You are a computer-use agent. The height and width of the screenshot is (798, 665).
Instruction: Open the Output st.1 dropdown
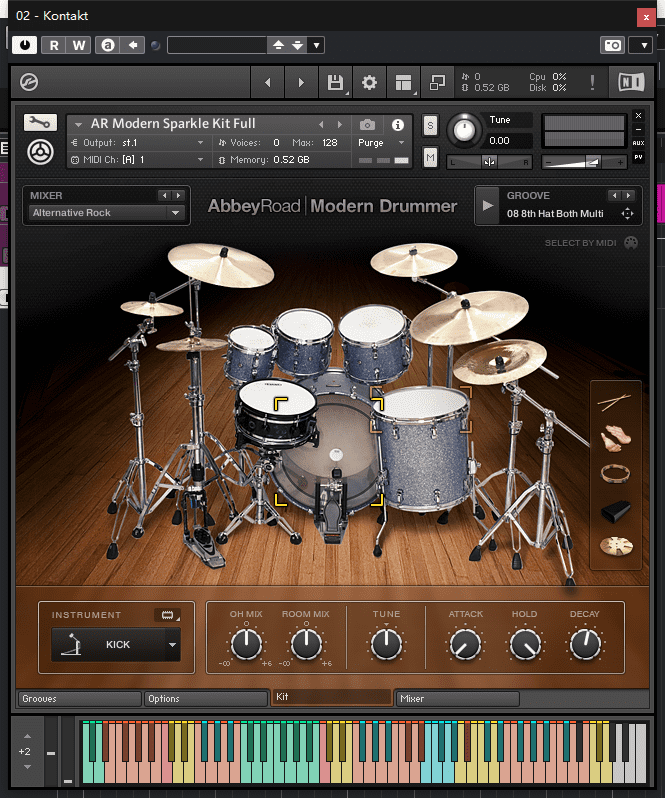tap(137, 143)
